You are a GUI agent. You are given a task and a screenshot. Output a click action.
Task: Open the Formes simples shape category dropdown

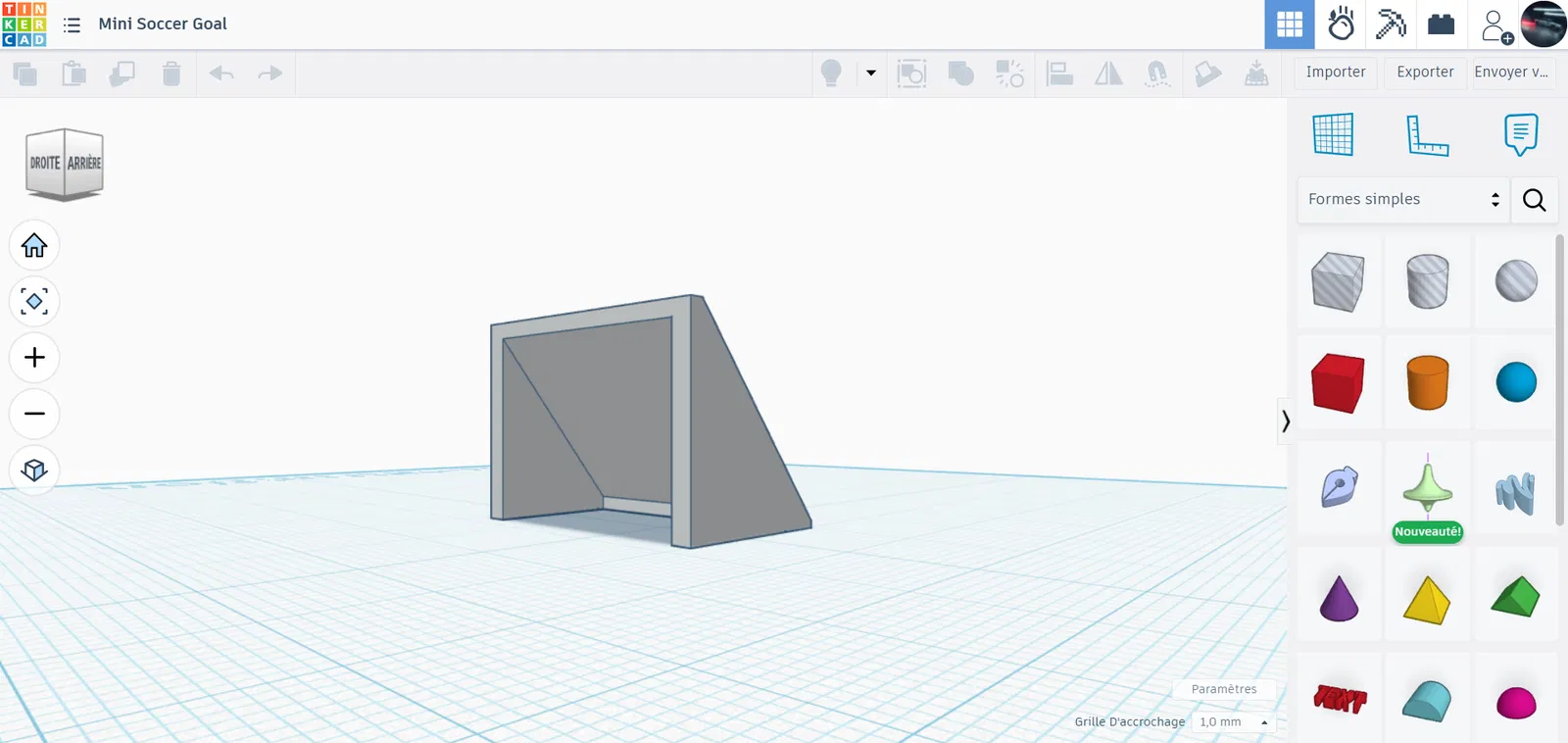pyautogui.click(x=1403, y=200)
